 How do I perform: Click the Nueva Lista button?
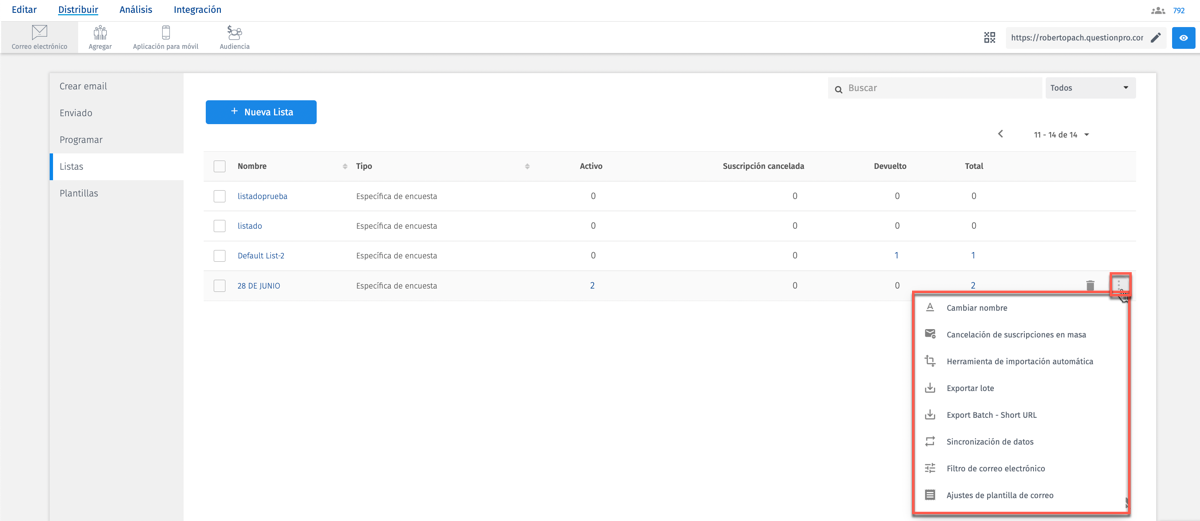[261, 112]
